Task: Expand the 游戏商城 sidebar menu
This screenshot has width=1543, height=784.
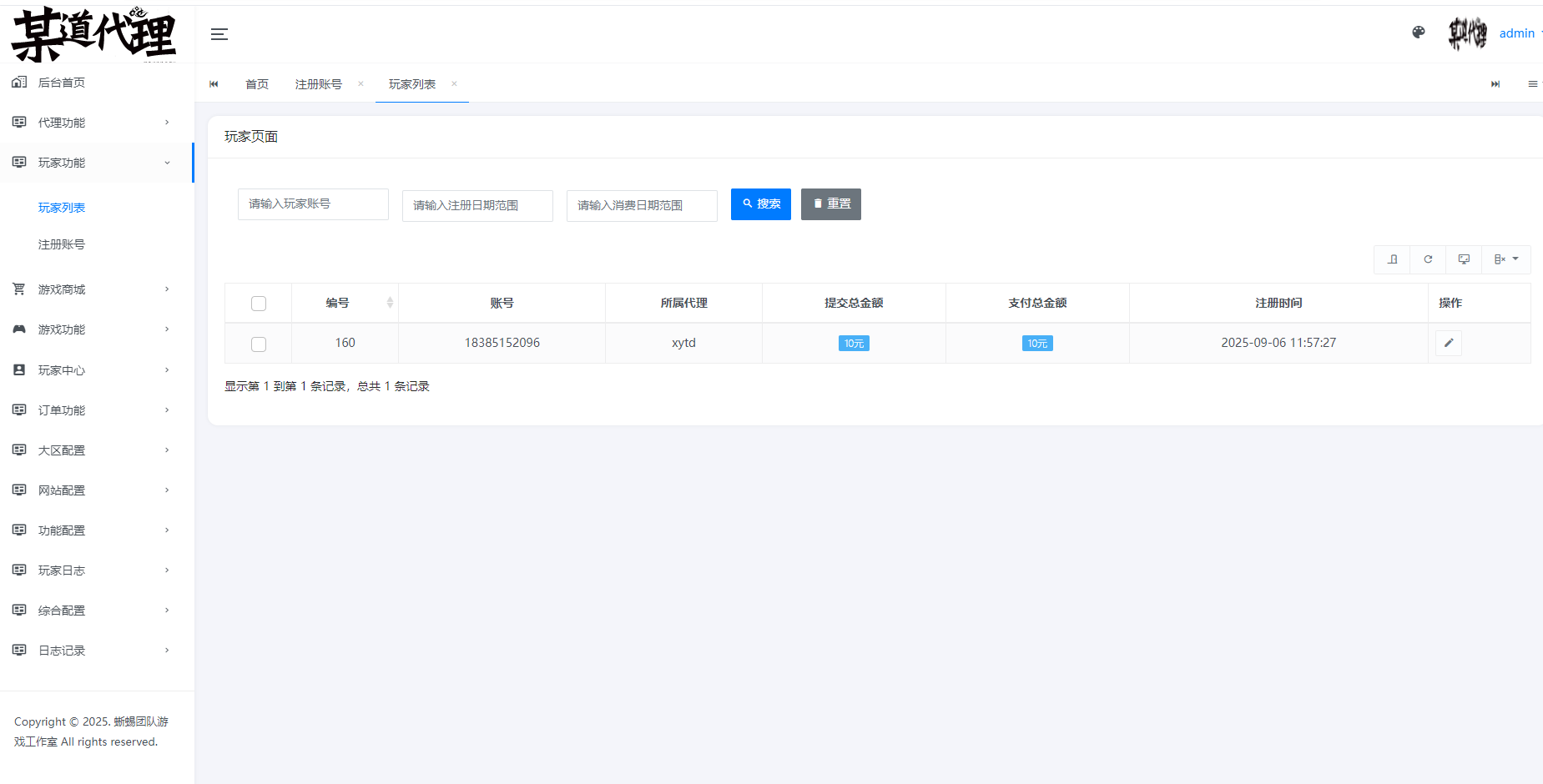Action: [x=90, y=289]
